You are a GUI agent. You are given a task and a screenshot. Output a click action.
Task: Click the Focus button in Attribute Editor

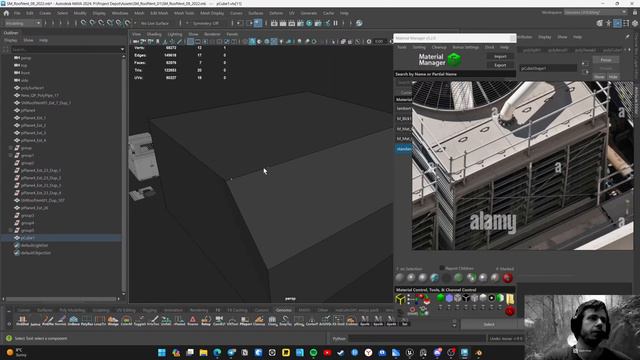tap(606, 60)
